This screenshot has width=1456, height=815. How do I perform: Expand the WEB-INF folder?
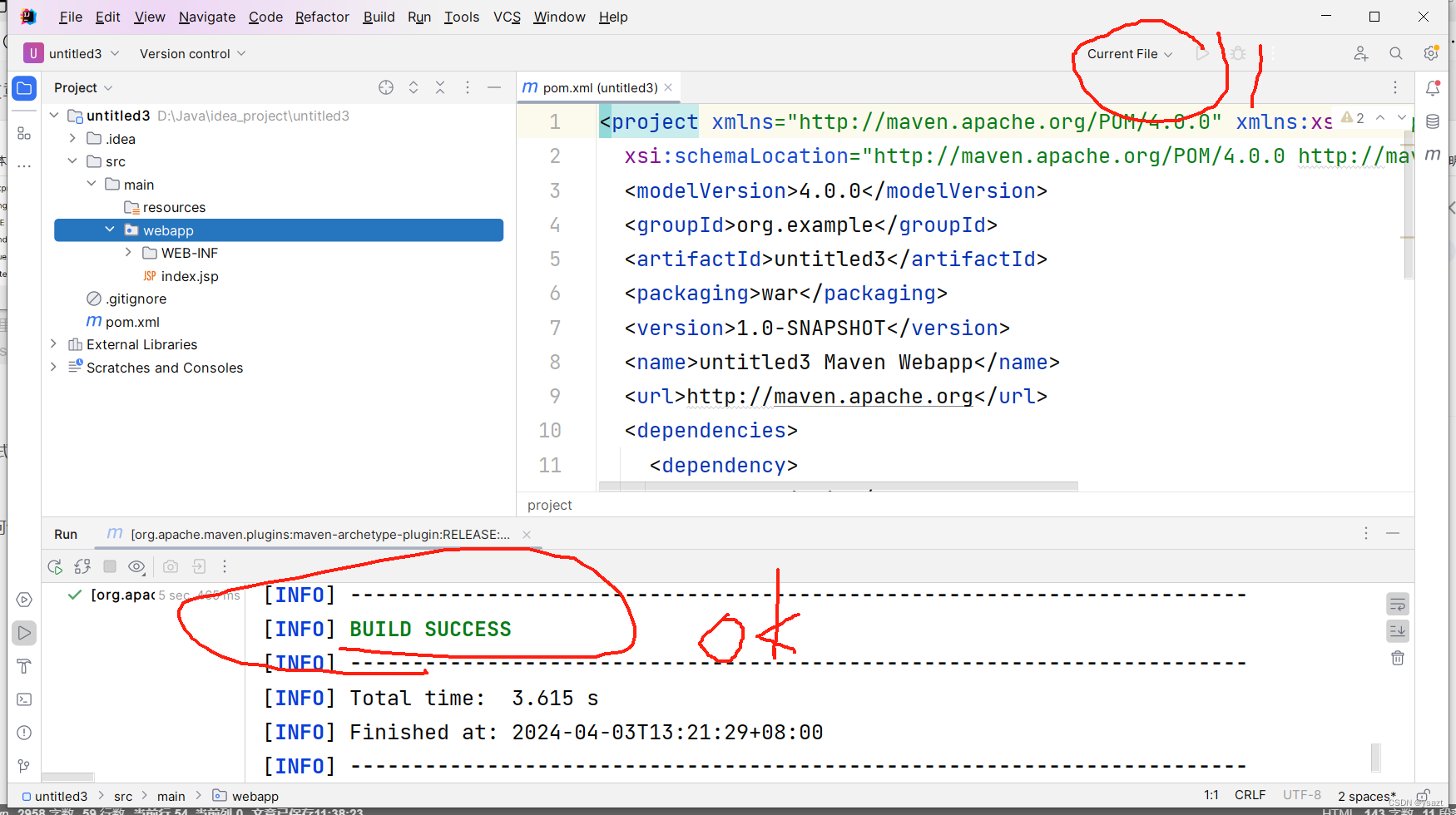(128, 252)
